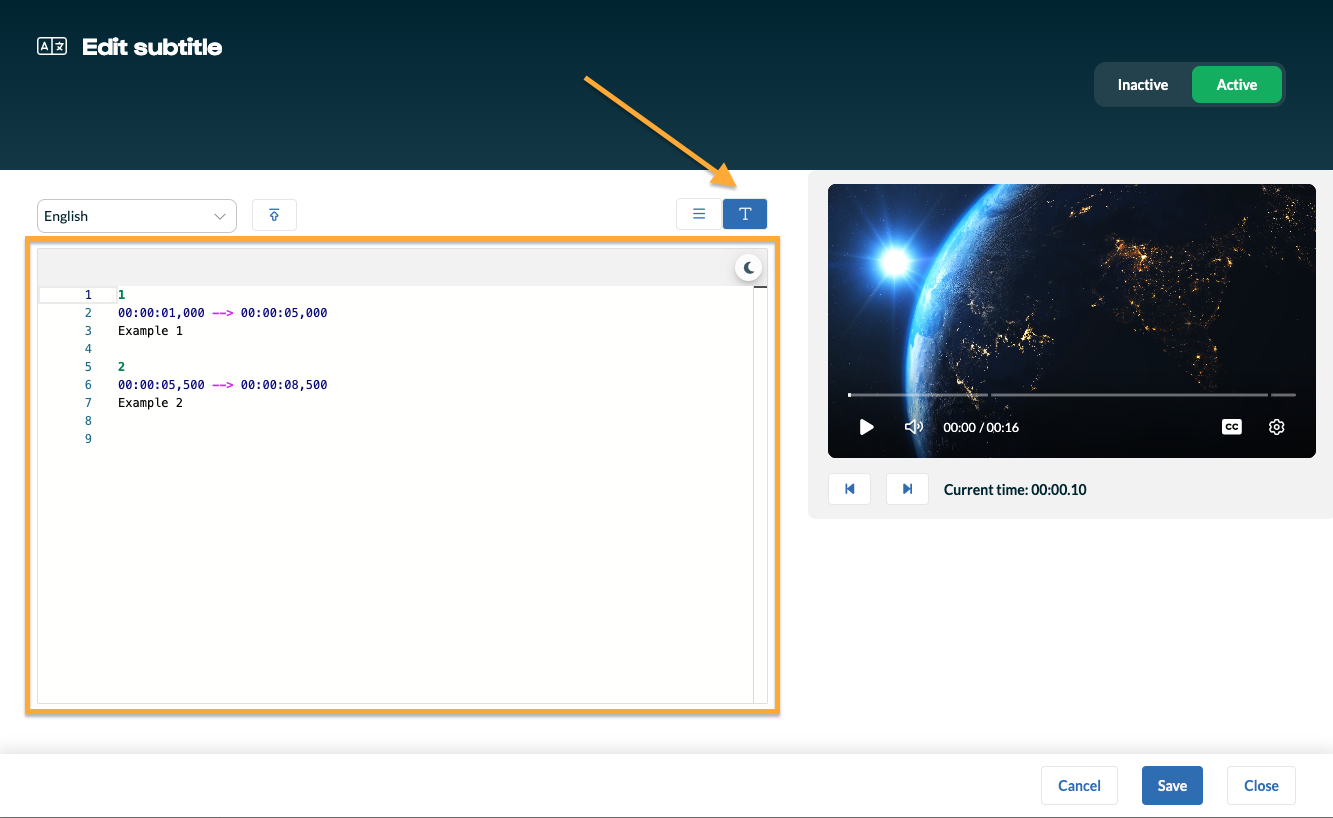Switch to text editor view
The image size is (1333, 818).
(745, 214)
